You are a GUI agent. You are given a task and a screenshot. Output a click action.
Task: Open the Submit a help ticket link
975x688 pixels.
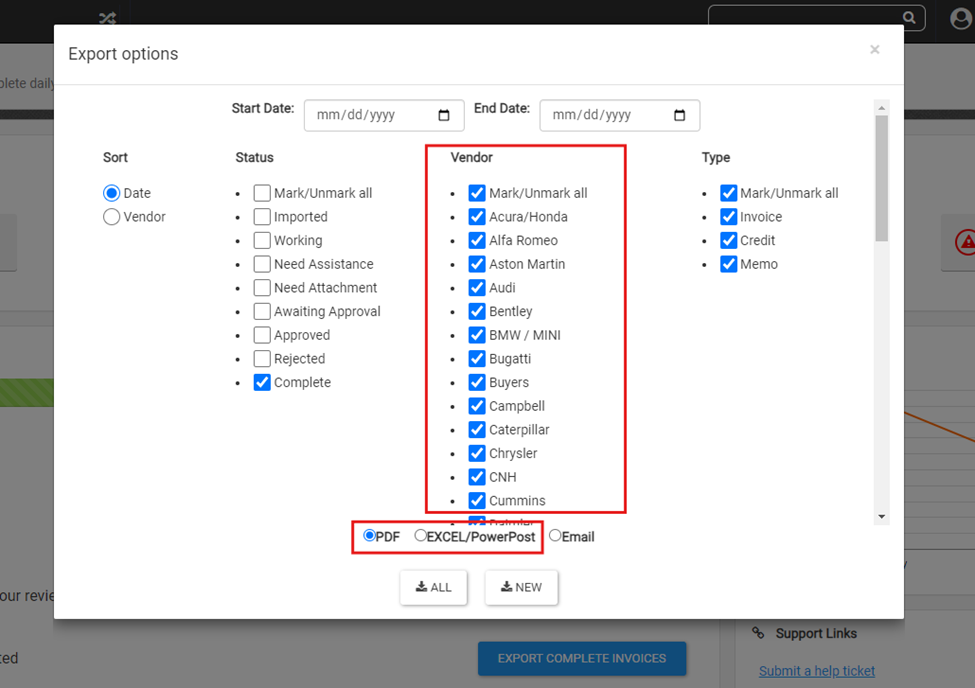(816, 671)
